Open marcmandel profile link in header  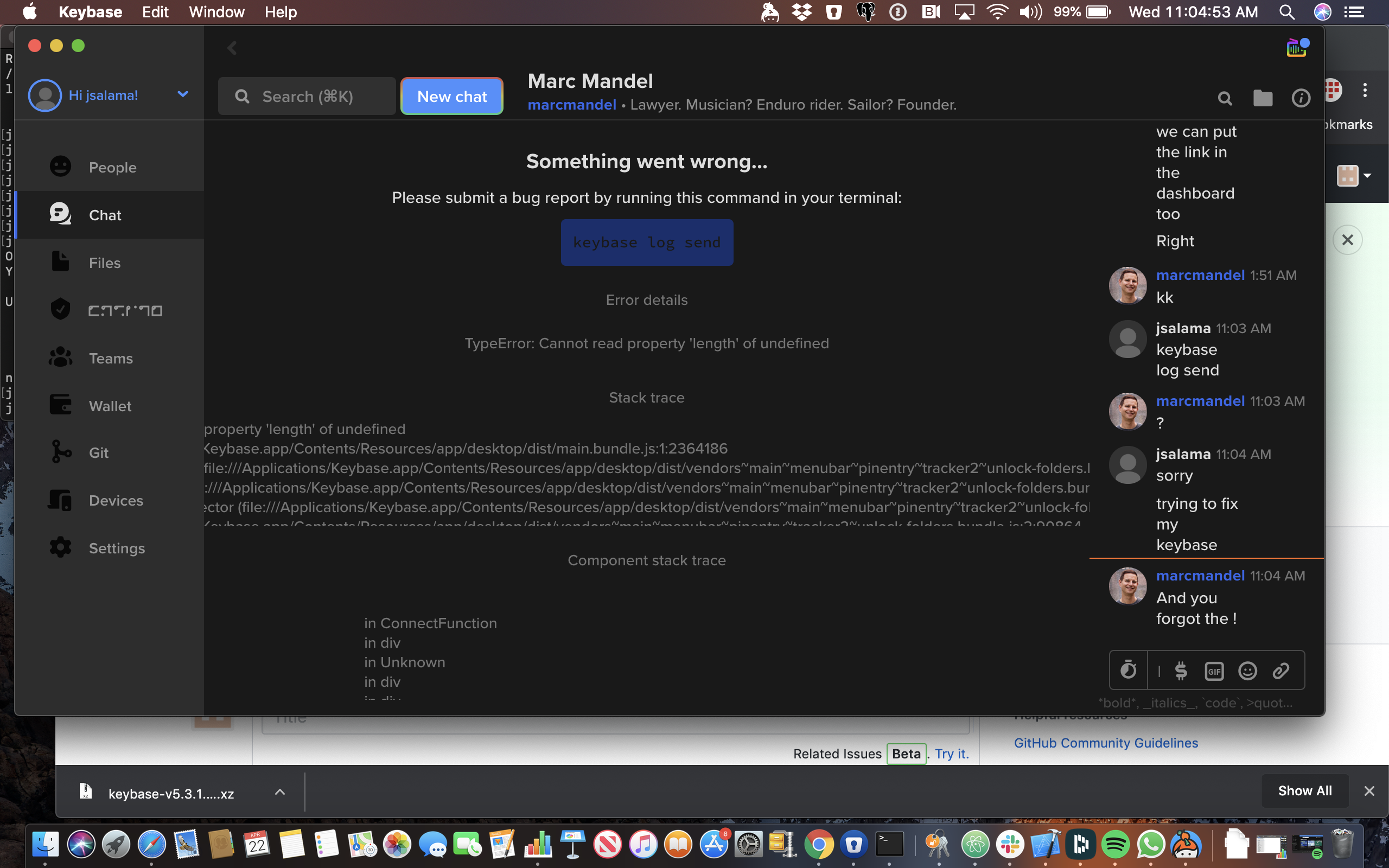(572, 105)
